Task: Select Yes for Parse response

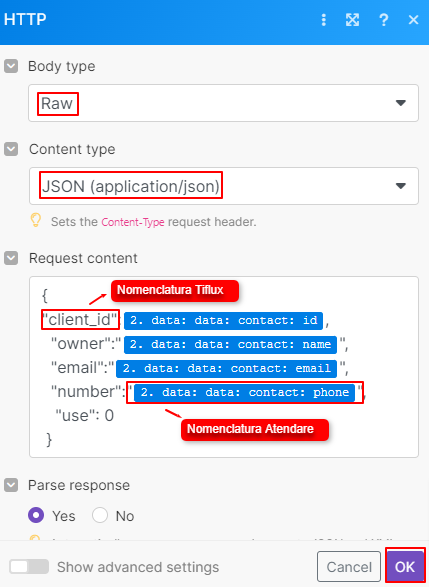Action: (36, 515)
